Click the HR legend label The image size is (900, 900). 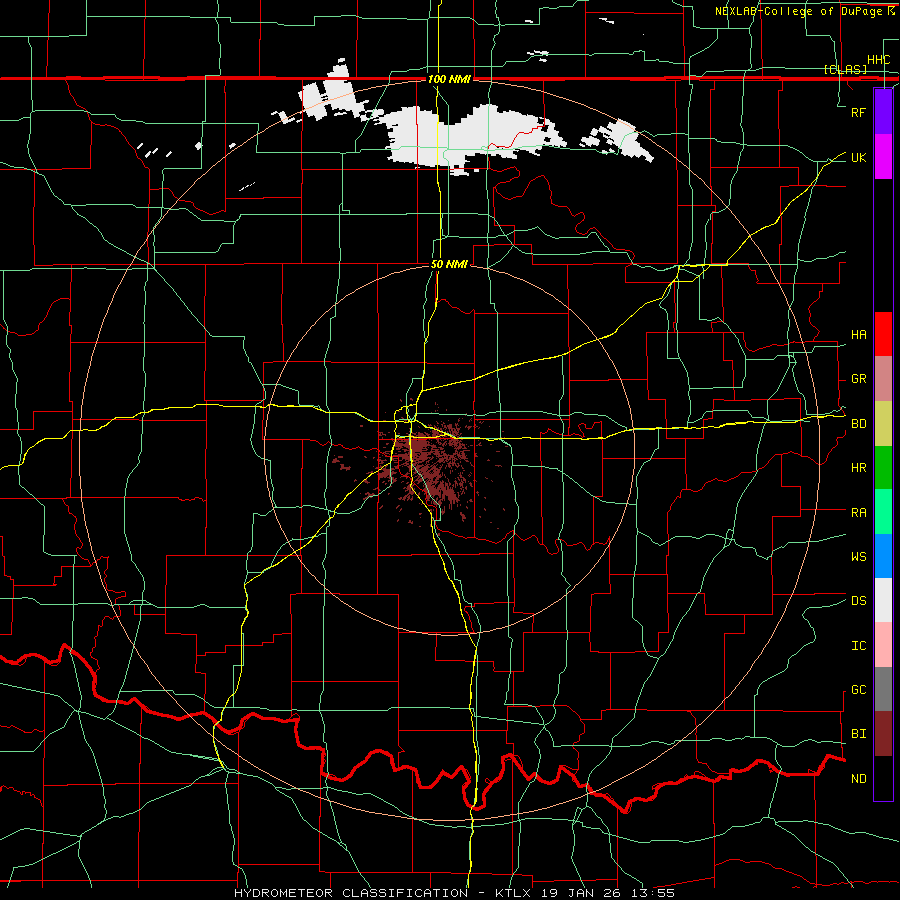tap(858, 468)
